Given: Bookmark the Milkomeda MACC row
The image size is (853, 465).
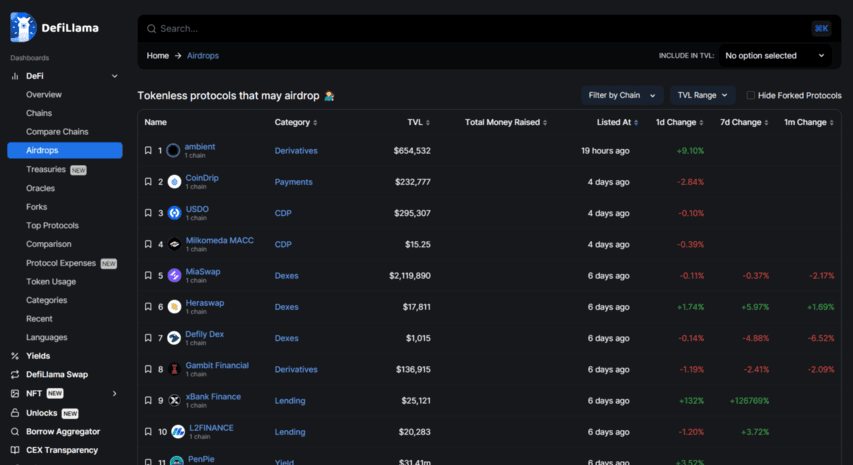Looking at the screenshot, I should tap(148, 244).
